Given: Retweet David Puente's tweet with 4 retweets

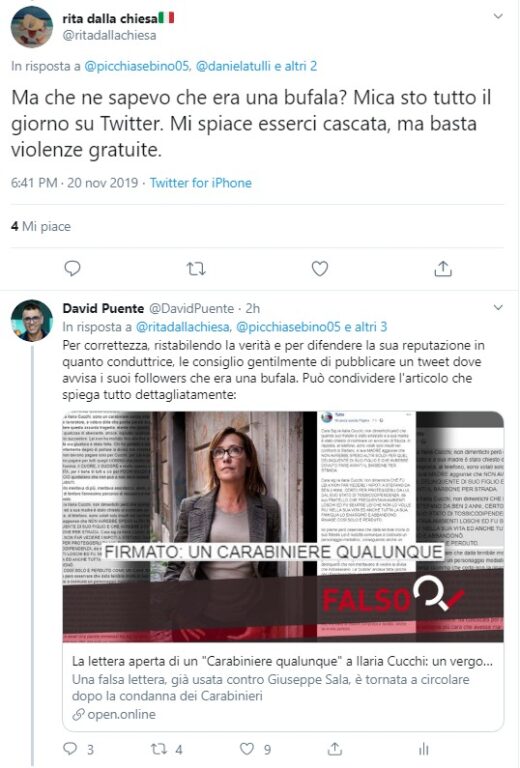Looking at the screenshot, I should [159, 749].
